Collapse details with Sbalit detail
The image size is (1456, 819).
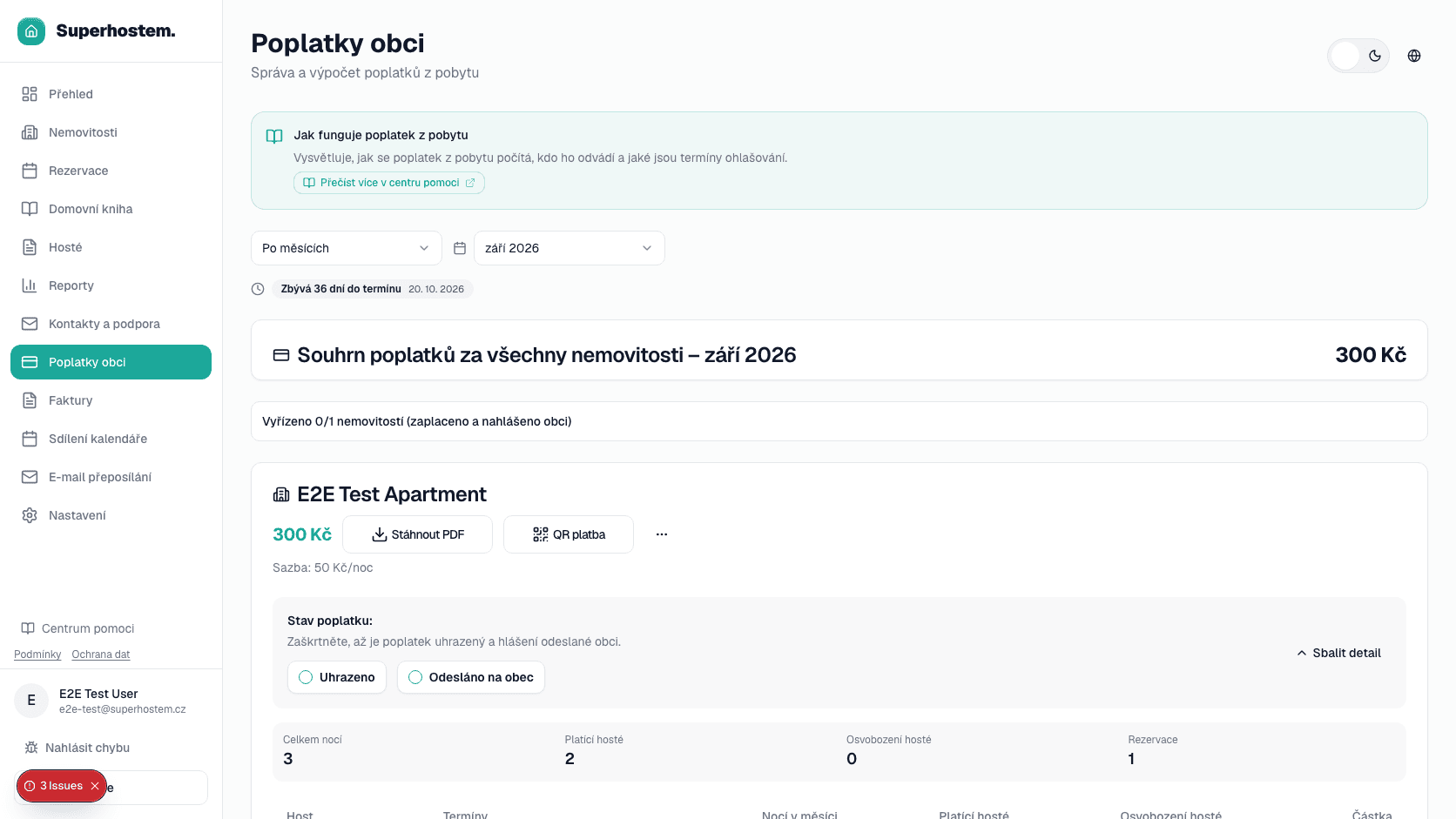1338,653
